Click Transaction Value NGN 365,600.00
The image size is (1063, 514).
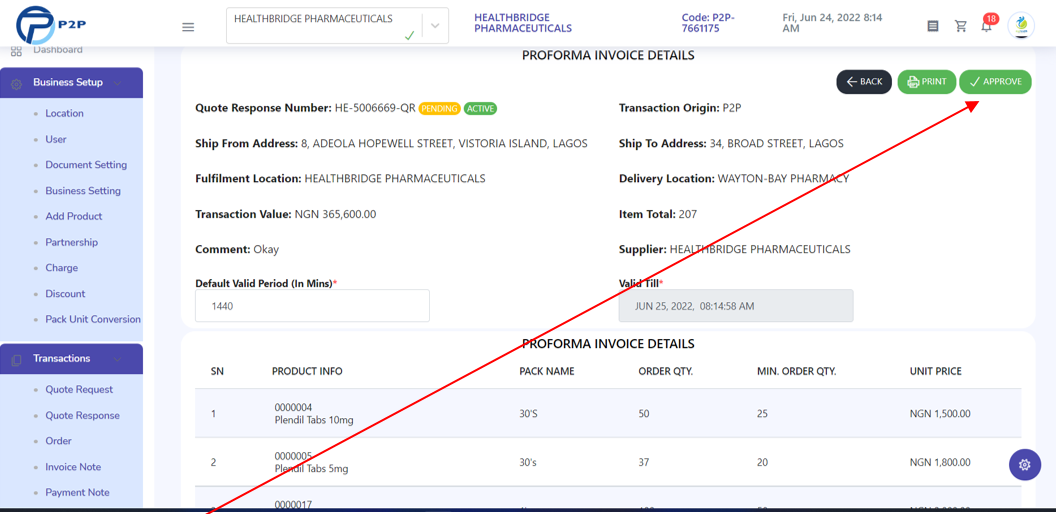[335, 214]
